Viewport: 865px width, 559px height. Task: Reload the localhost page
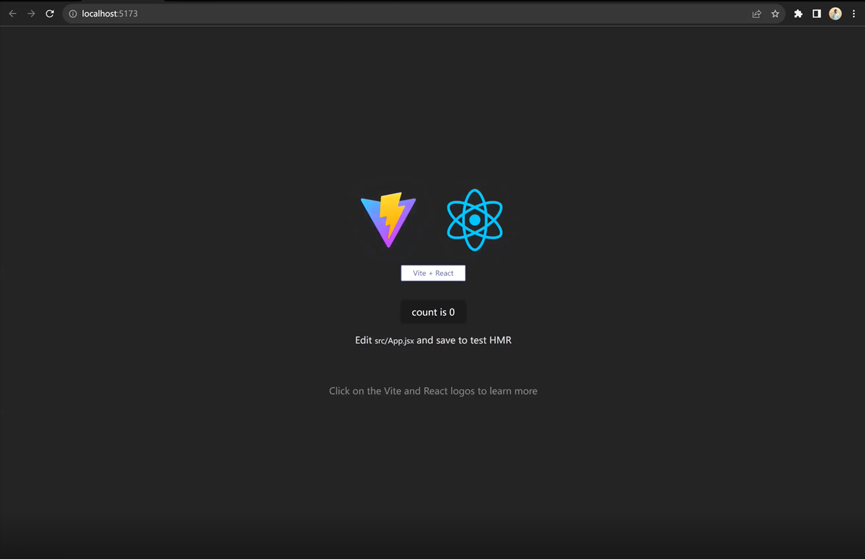point(50,14)
